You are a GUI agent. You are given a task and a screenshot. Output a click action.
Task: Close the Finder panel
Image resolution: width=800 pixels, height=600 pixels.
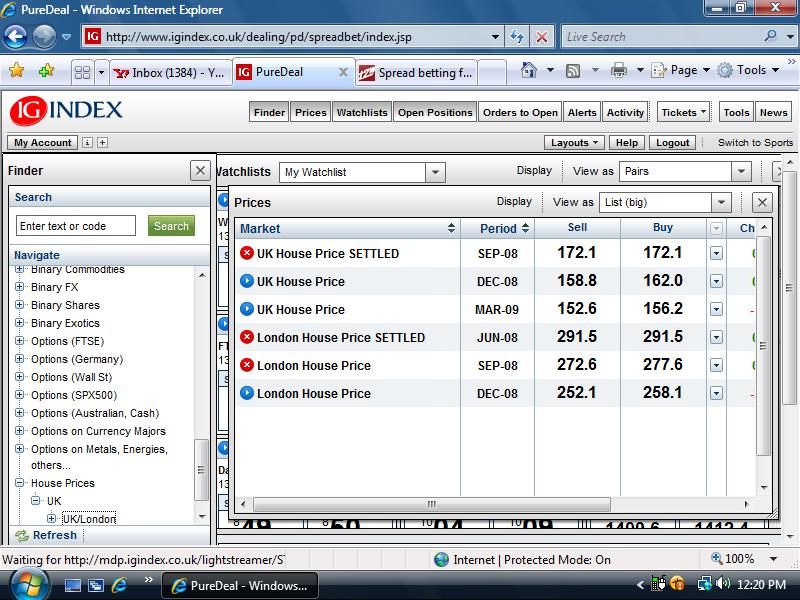(200, 170)
